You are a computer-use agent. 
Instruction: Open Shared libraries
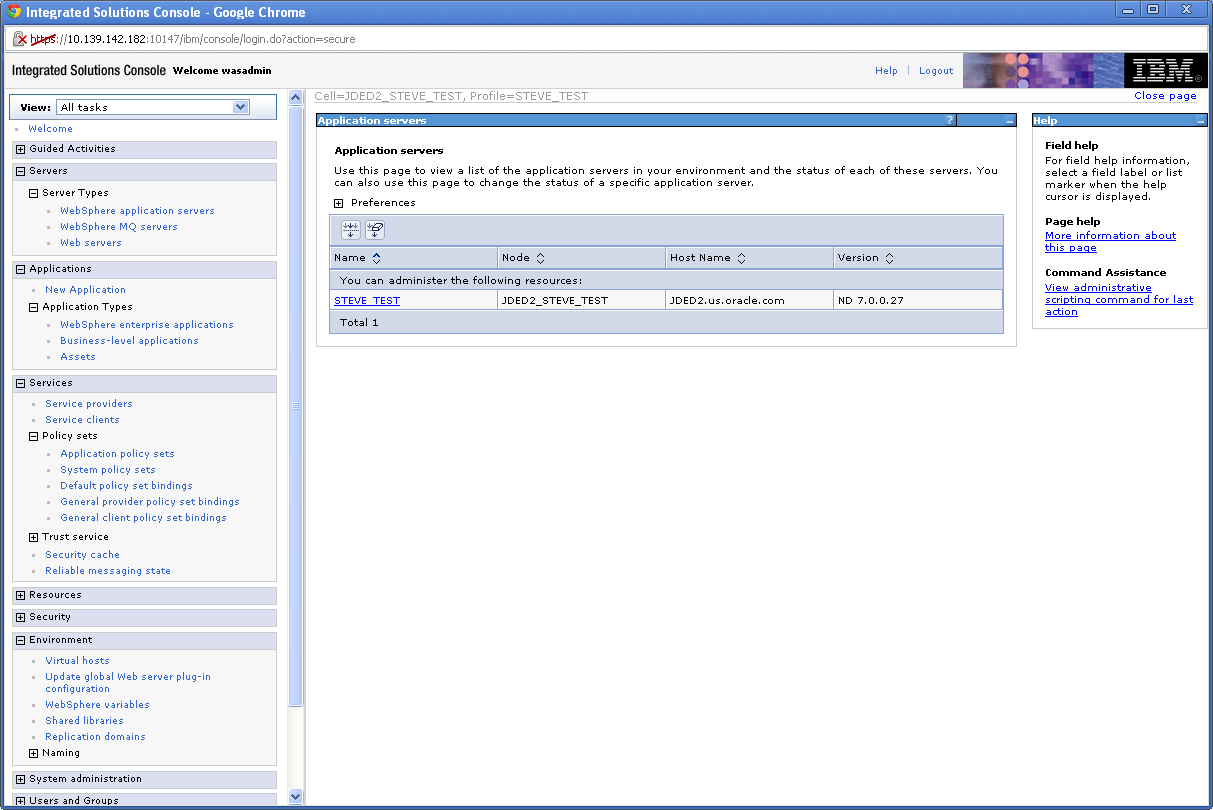click(x=84, y=721)
